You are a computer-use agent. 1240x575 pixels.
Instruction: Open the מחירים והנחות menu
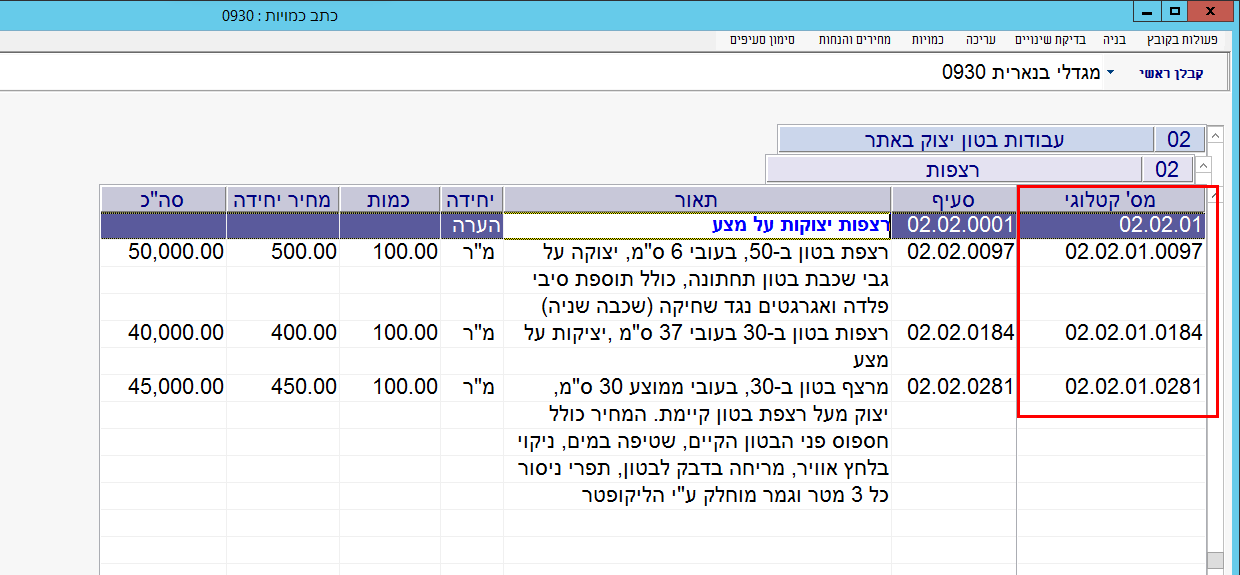click(x=861, y=40)
